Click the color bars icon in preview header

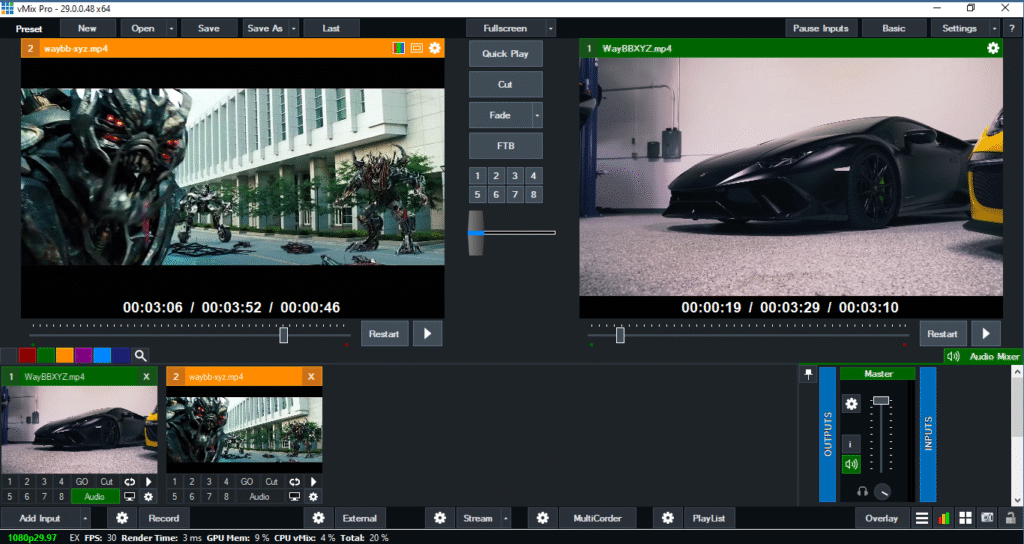[398, 48]
